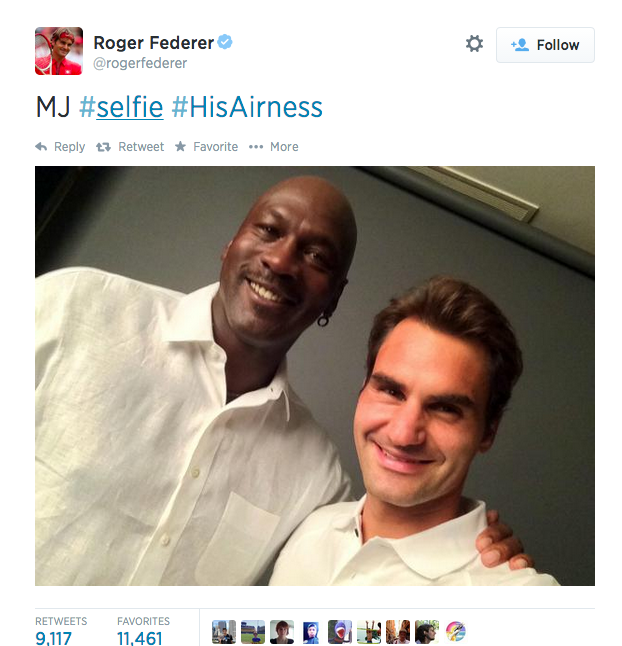Click the stadium avatar, second in the row

(253, 632)
